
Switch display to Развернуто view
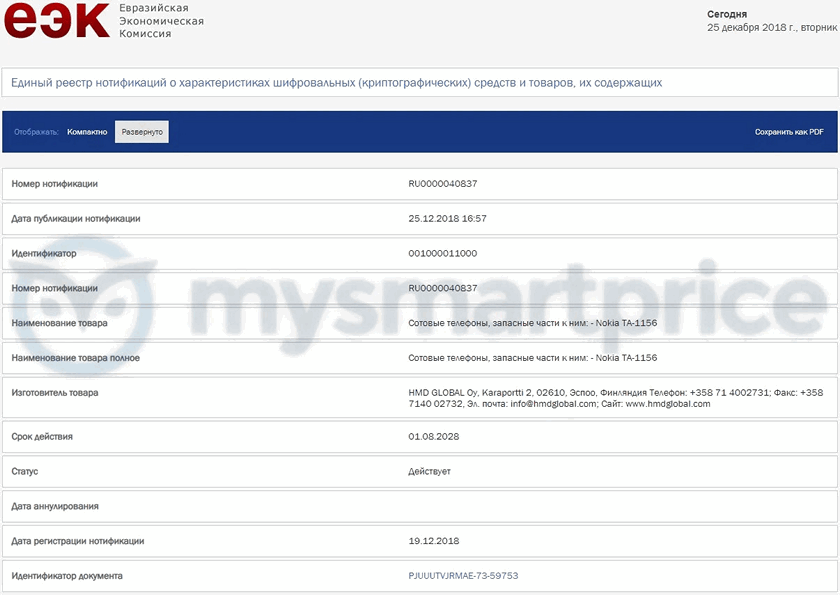(x=142, y=132)
